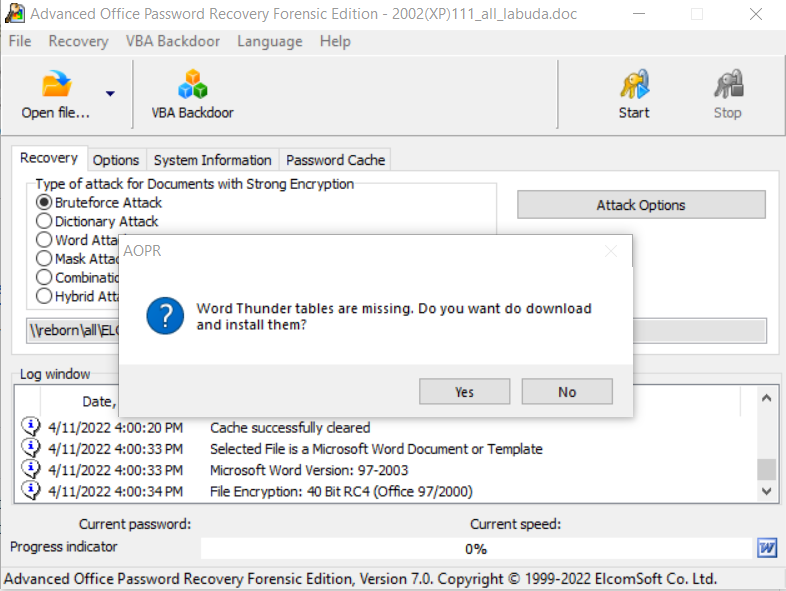The width and height of the screenshot is (786, 591).
Task: Click No in the AOPR dialog
Action: point(567,391)
